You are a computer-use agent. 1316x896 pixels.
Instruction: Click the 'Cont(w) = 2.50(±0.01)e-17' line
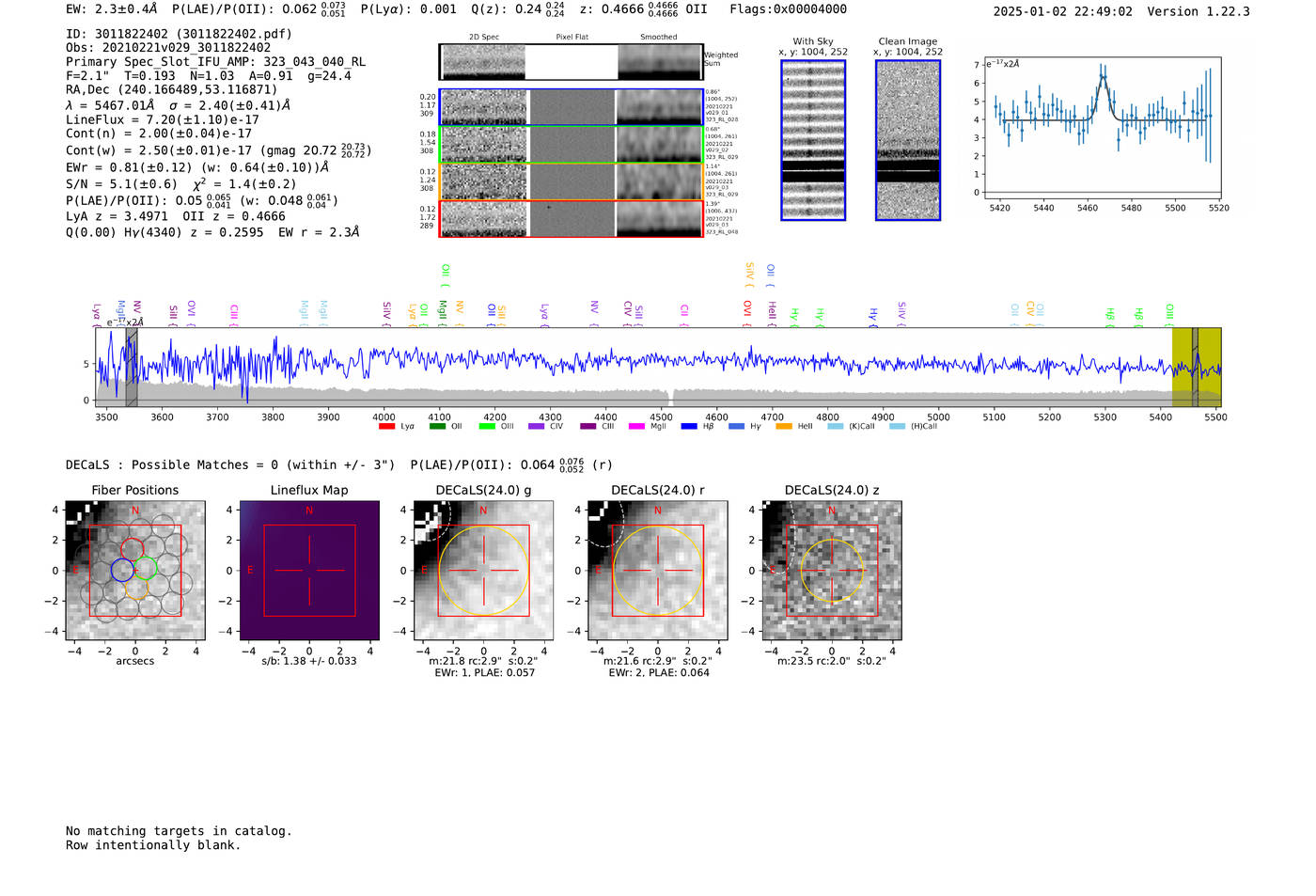[219, 150]
